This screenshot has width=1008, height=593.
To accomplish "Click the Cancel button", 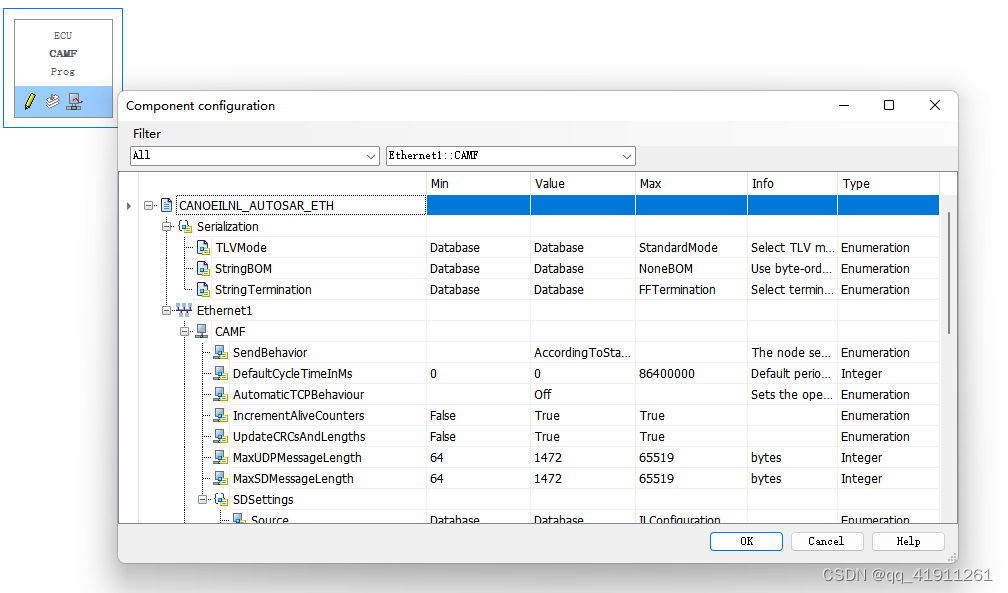I will (x=826, y=542).
